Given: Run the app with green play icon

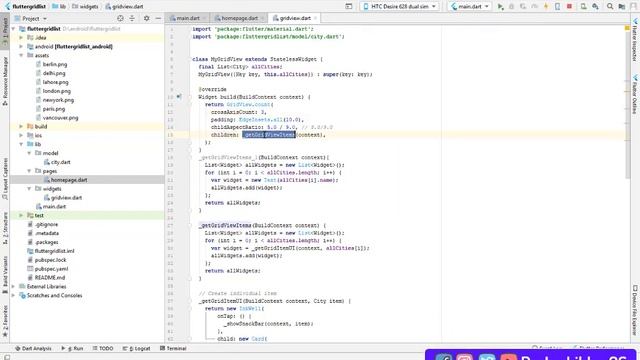Looking at the screenshot, I should [x=500, y=7].
